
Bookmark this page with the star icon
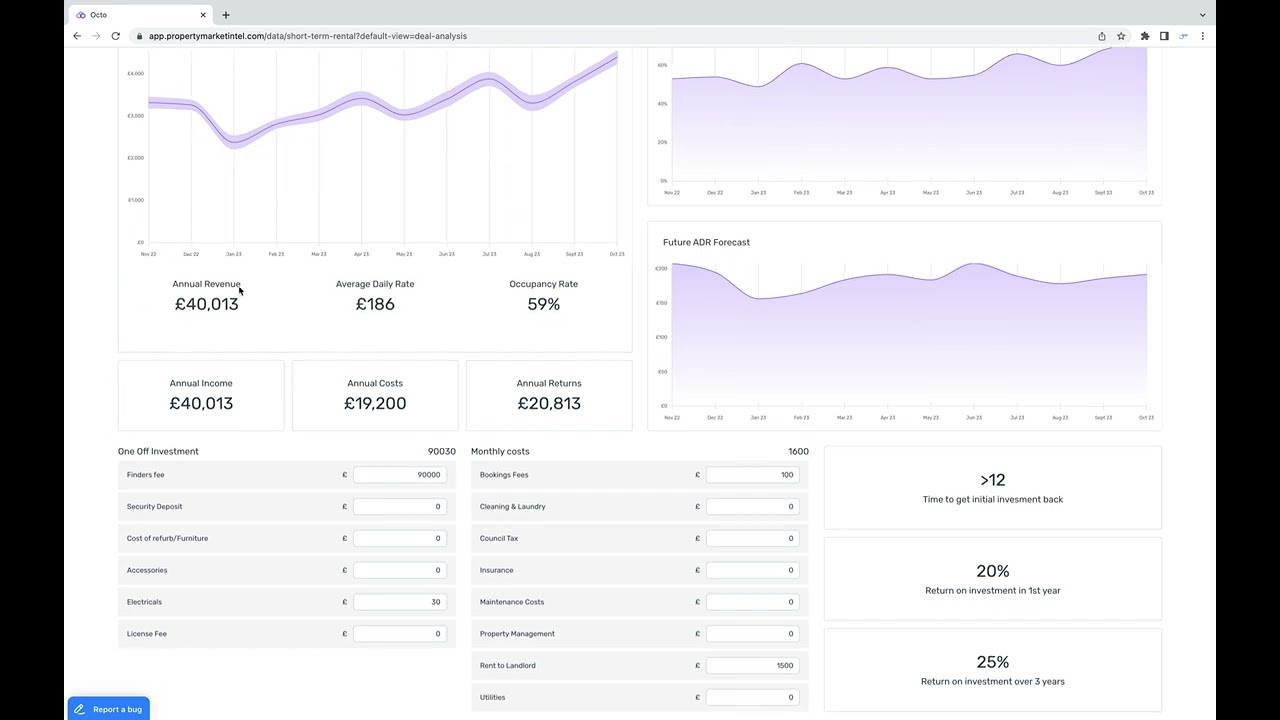pyautogui.click(x=1121, y=36)
